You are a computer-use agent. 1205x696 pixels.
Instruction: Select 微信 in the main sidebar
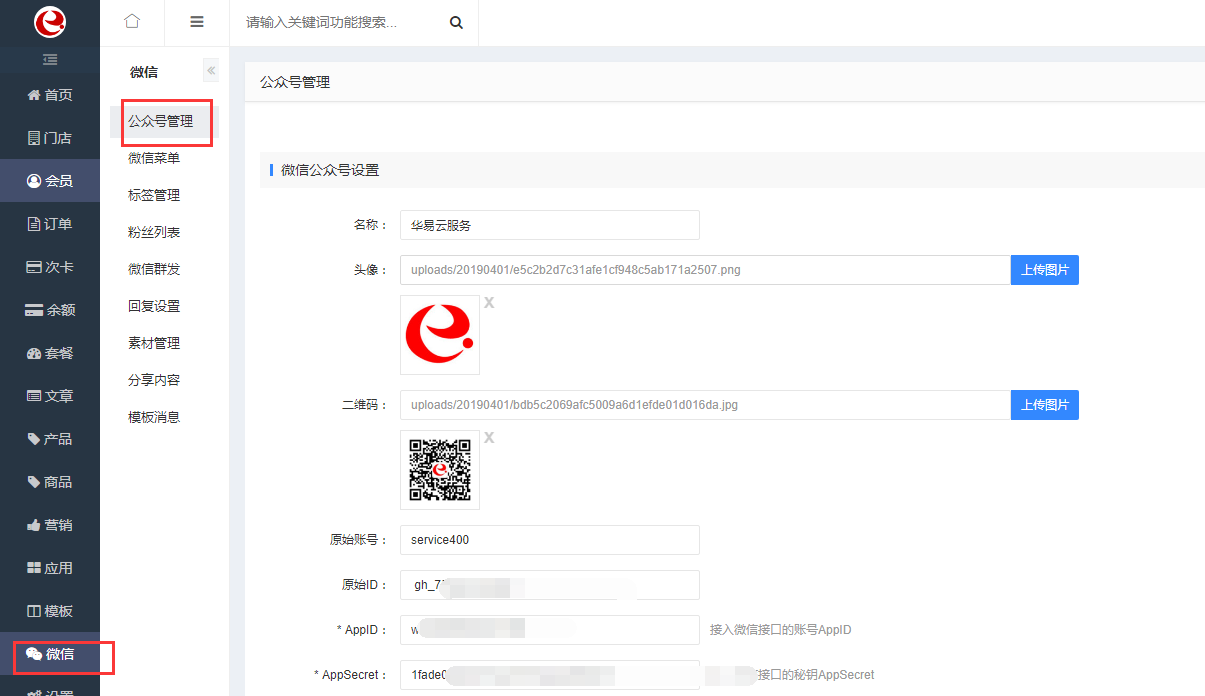click(x=50, y=654)
